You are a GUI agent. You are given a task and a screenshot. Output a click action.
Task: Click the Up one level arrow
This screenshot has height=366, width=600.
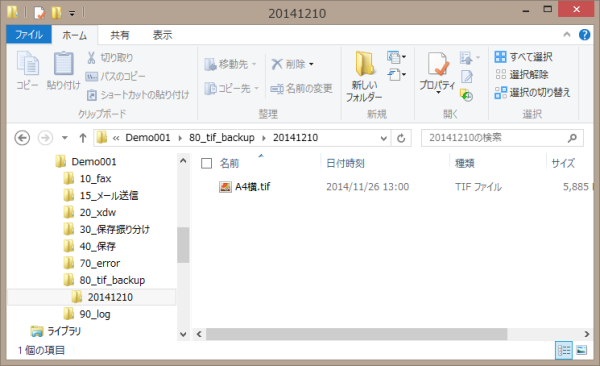[x=83, y=138]
